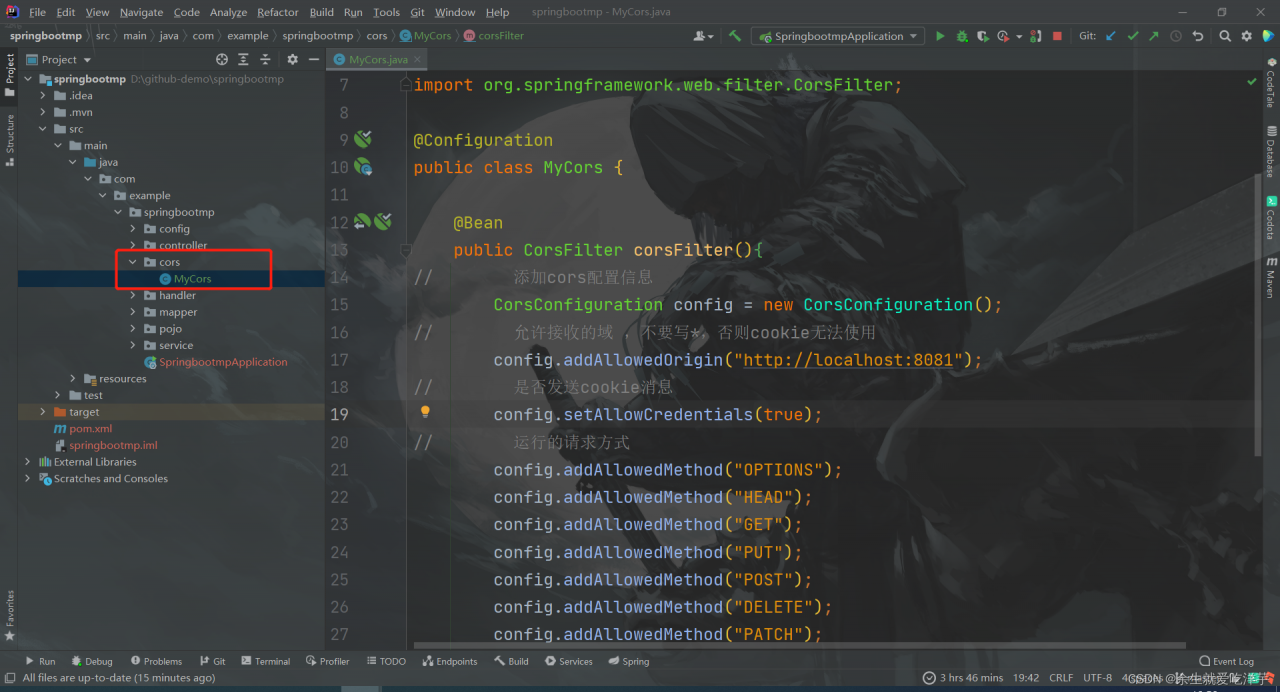Collapse the cors package folder
This screenshot has width=1280, height=692.
pos(134,262)
